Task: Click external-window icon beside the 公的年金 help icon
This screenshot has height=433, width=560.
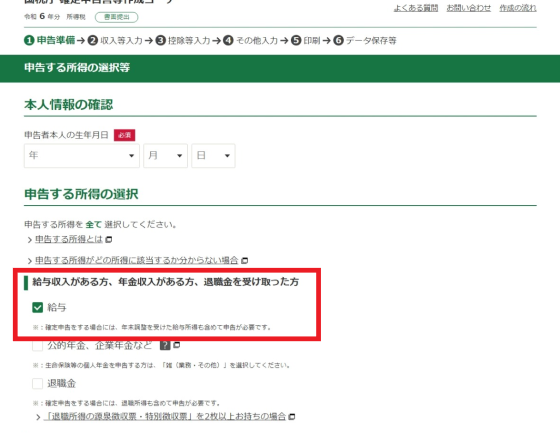Action: pos(176,345)
